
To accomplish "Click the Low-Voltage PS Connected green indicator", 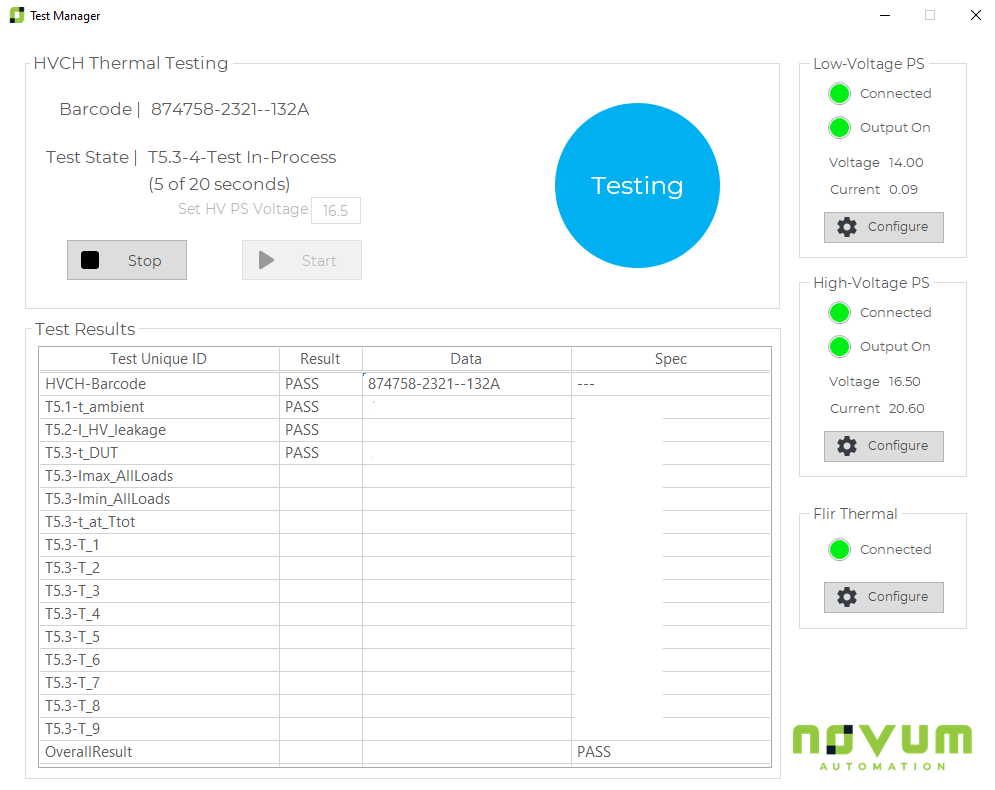I will point(840,94).
